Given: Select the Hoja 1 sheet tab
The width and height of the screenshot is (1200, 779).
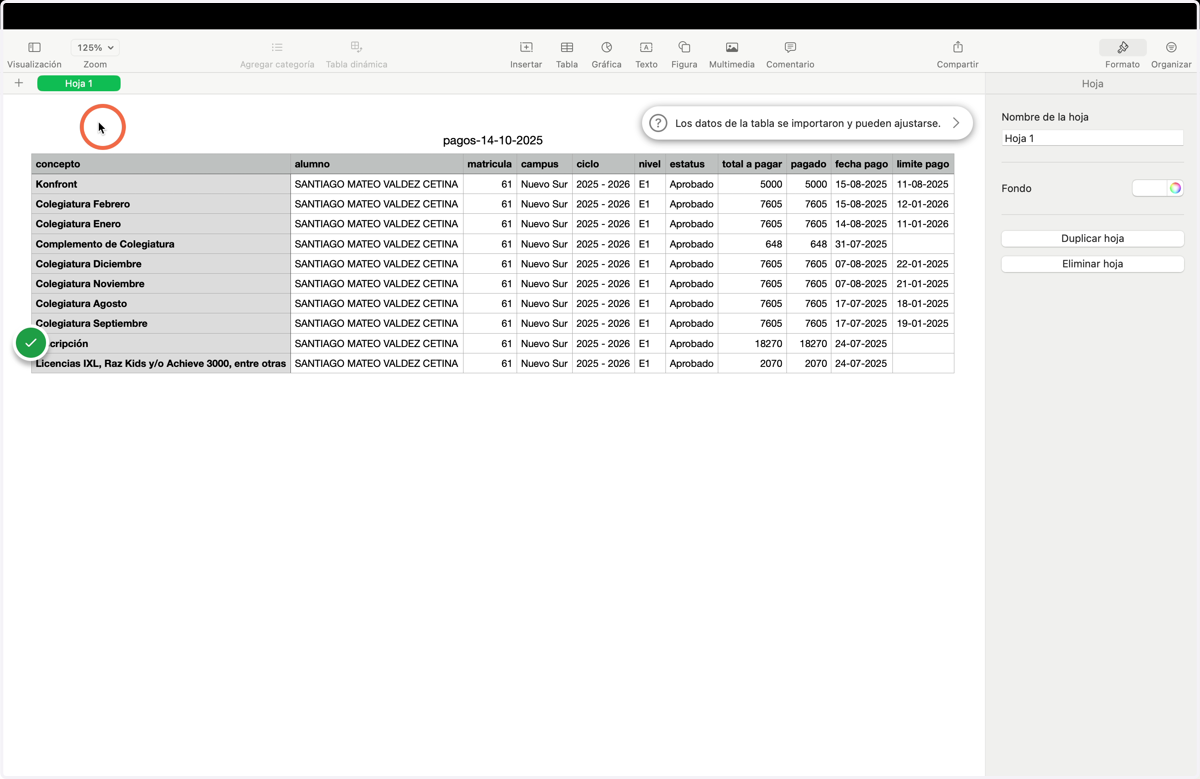Looking at the screenshot, I should coord(79,84).
